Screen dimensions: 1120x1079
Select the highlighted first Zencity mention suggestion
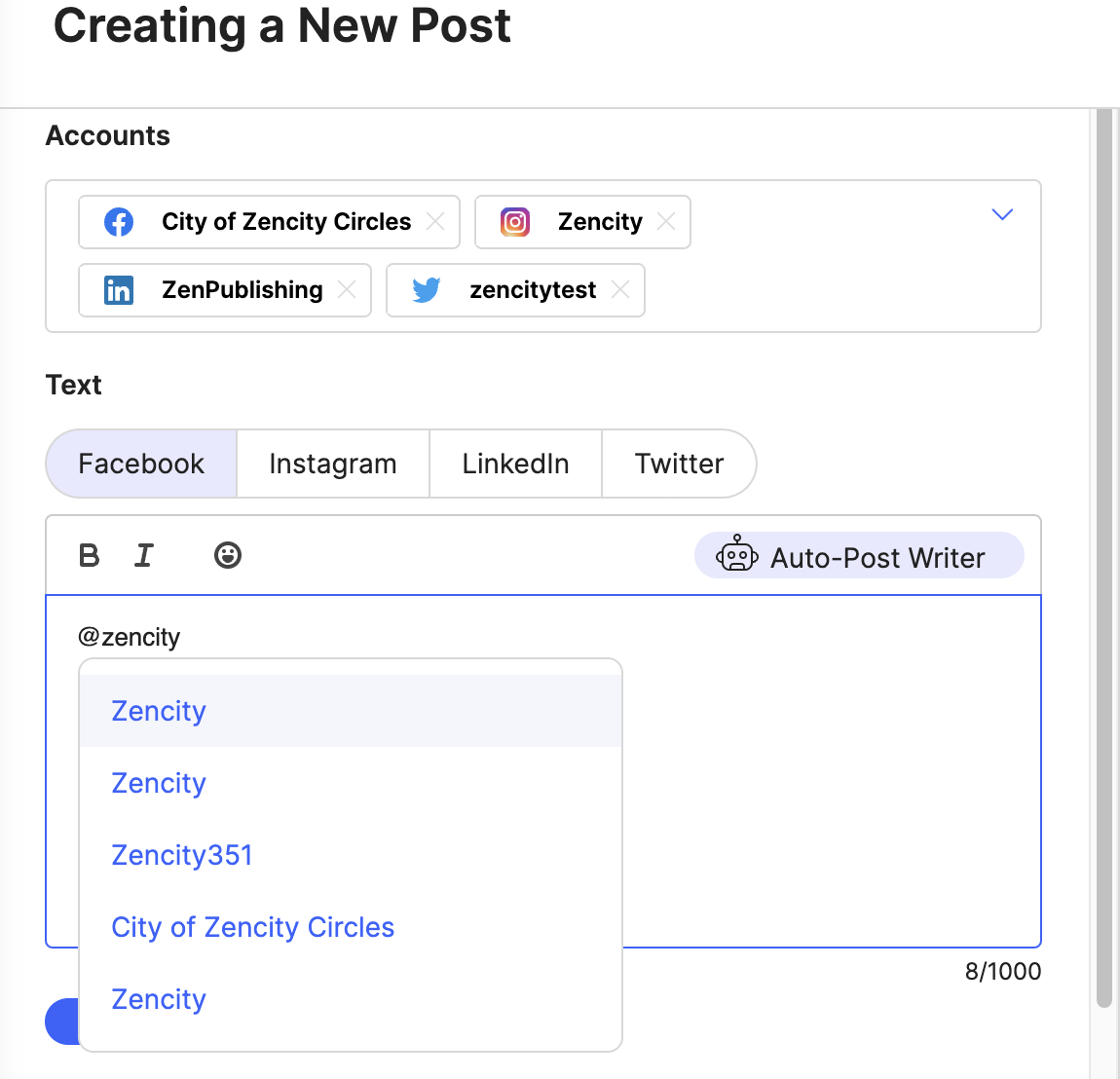click(x=350, y=711)
